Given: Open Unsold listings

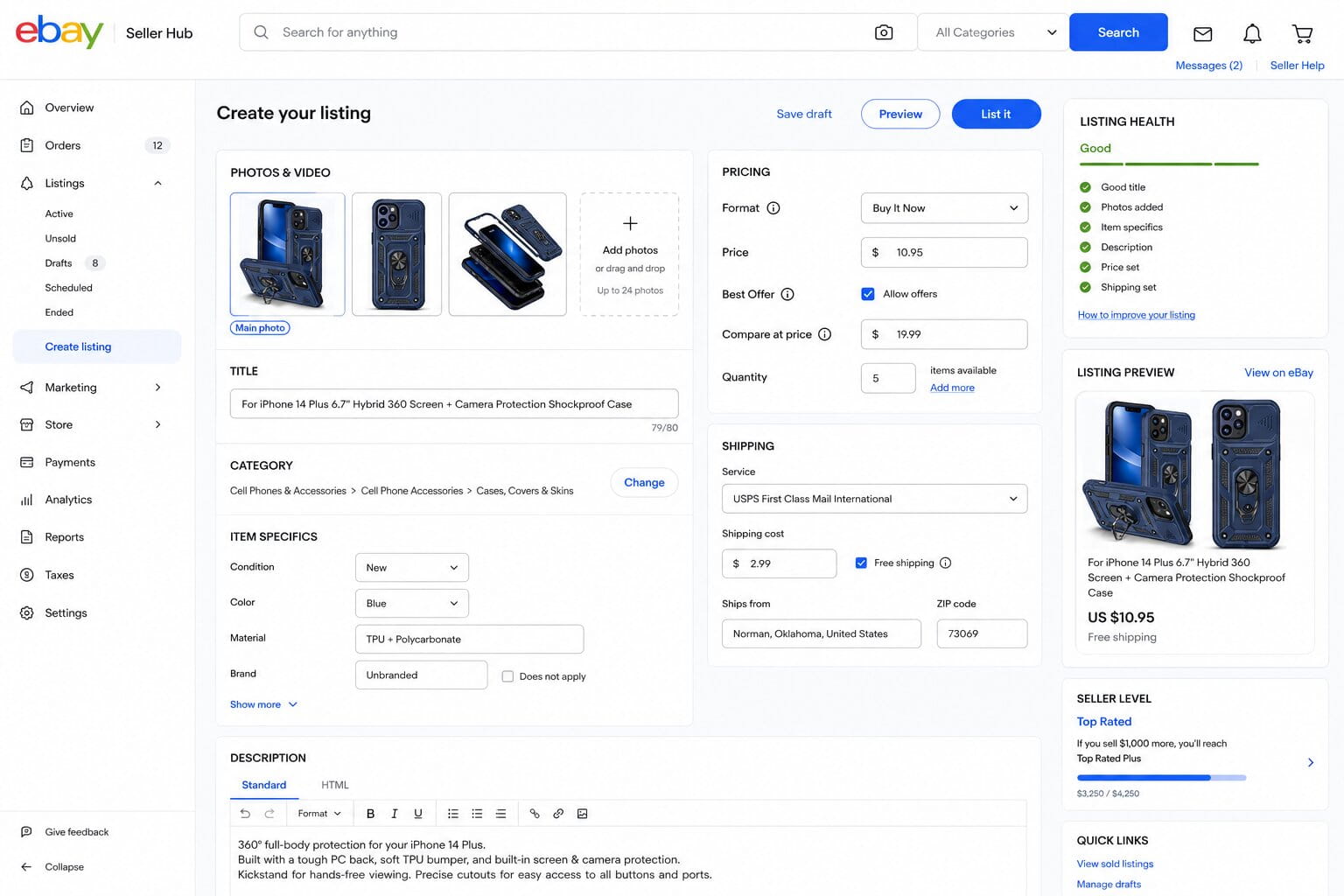Looking at the screenshot, I should pyautogui.click(x=60, y=238).
